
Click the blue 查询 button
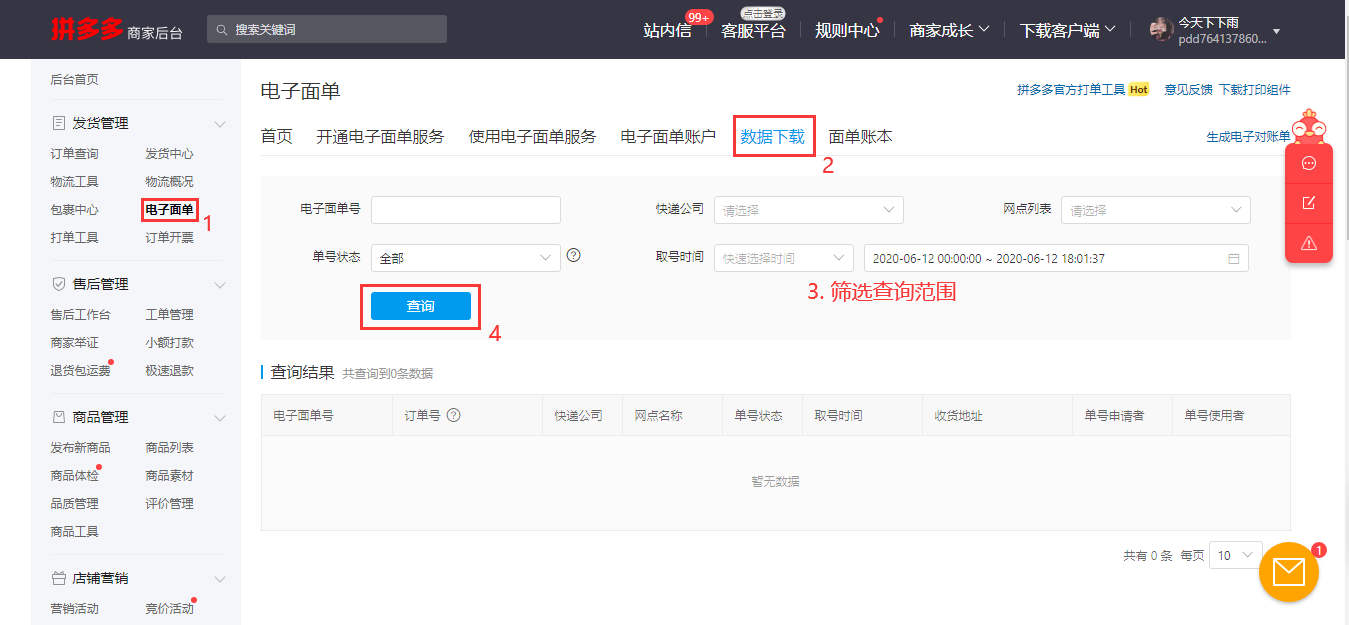(x=420, y=306)
